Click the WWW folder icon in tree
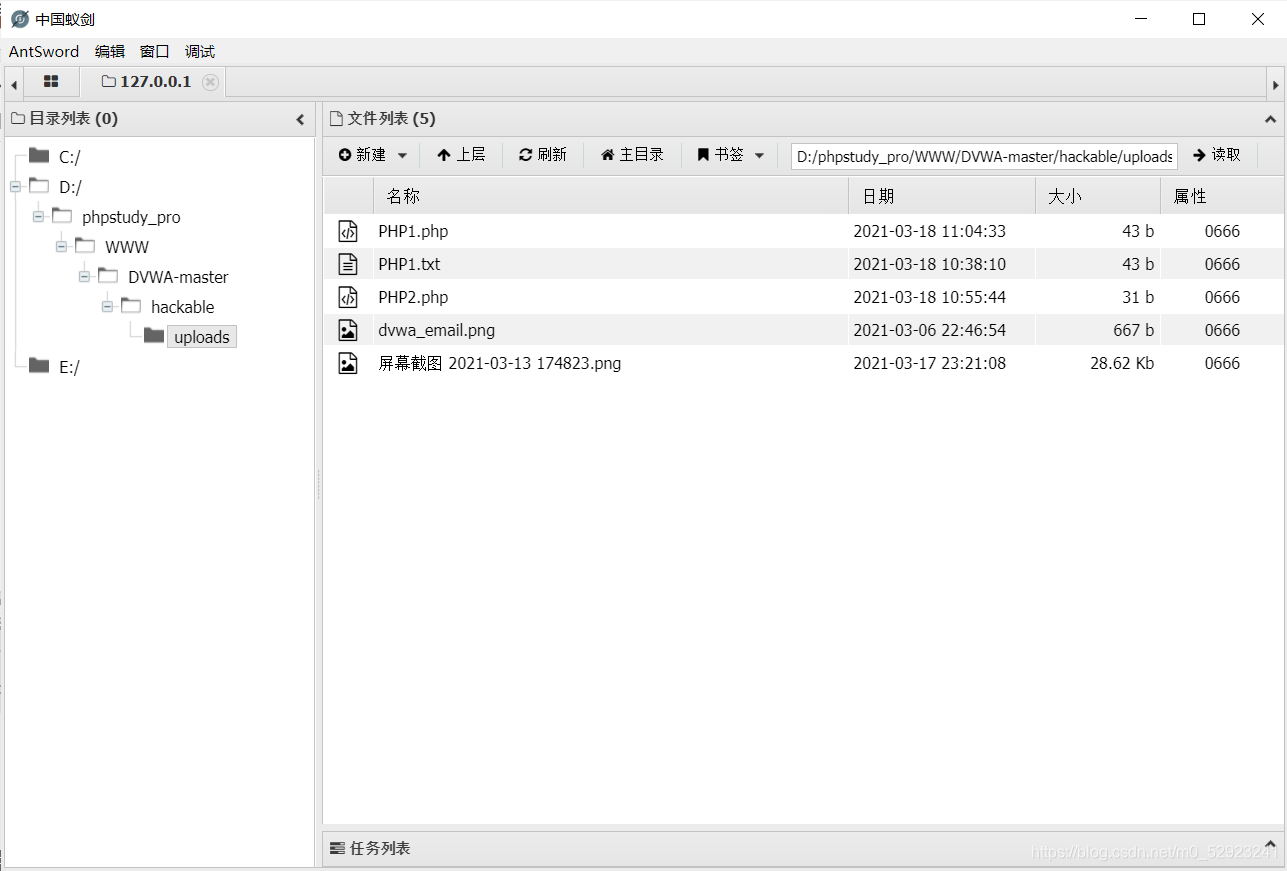 click(85, 246)
